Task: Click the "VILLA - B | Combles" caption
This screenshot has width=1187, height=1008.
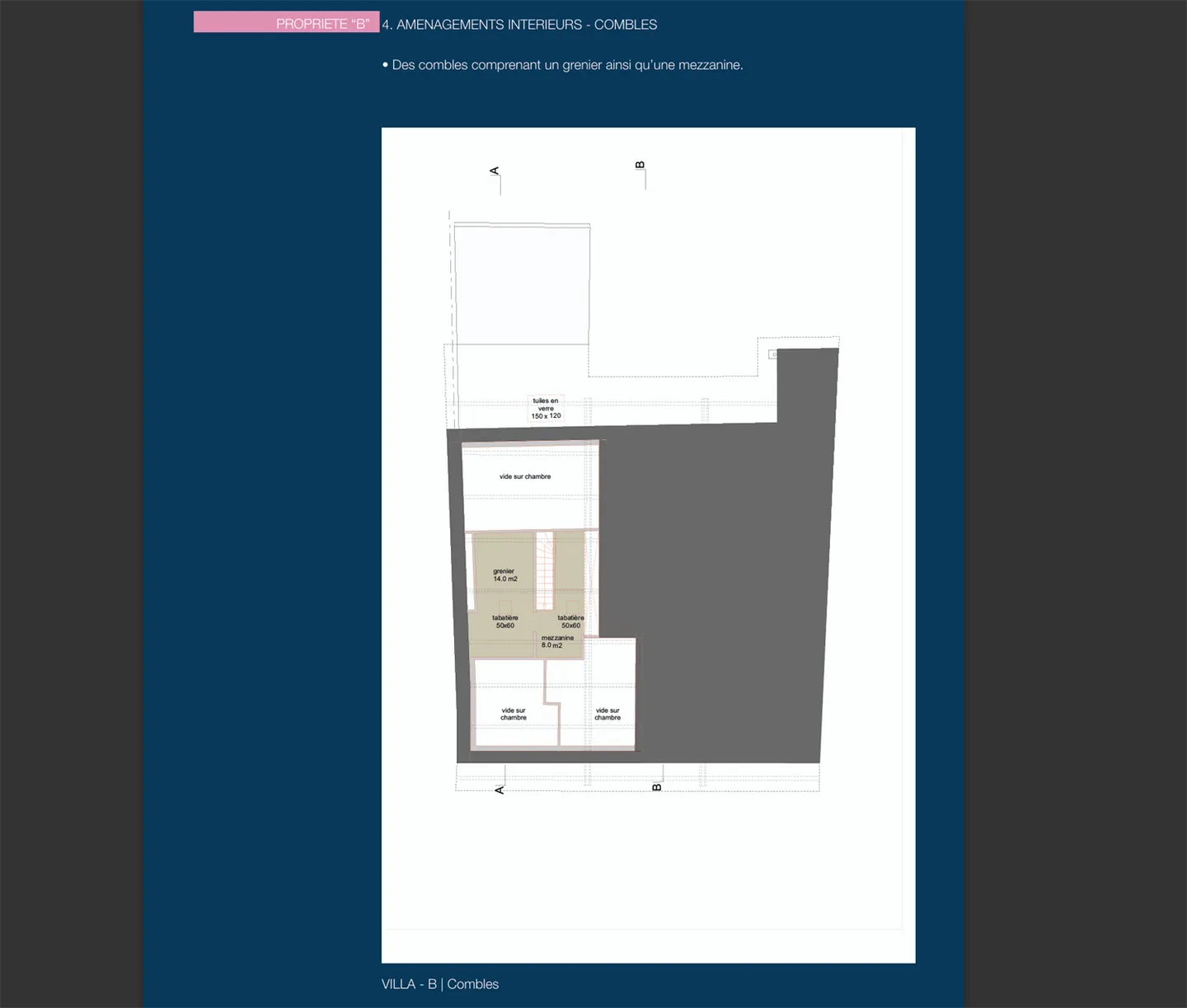Action: click(x=440, y=984)
